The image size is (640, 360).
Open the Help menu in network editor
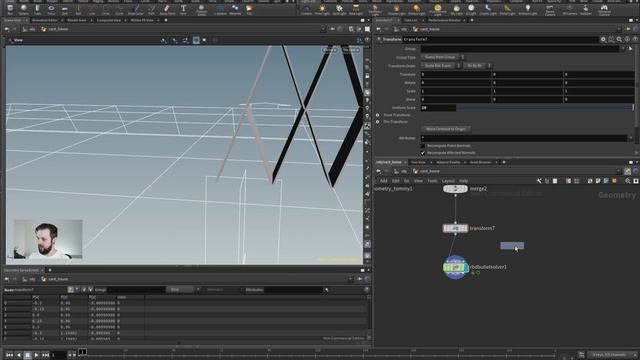pyautogui.click(x=463, y=181)
